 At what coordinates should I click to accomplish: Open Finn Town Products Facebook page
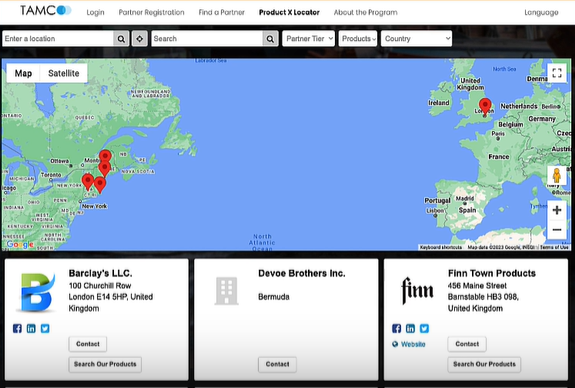pos(396,328)
